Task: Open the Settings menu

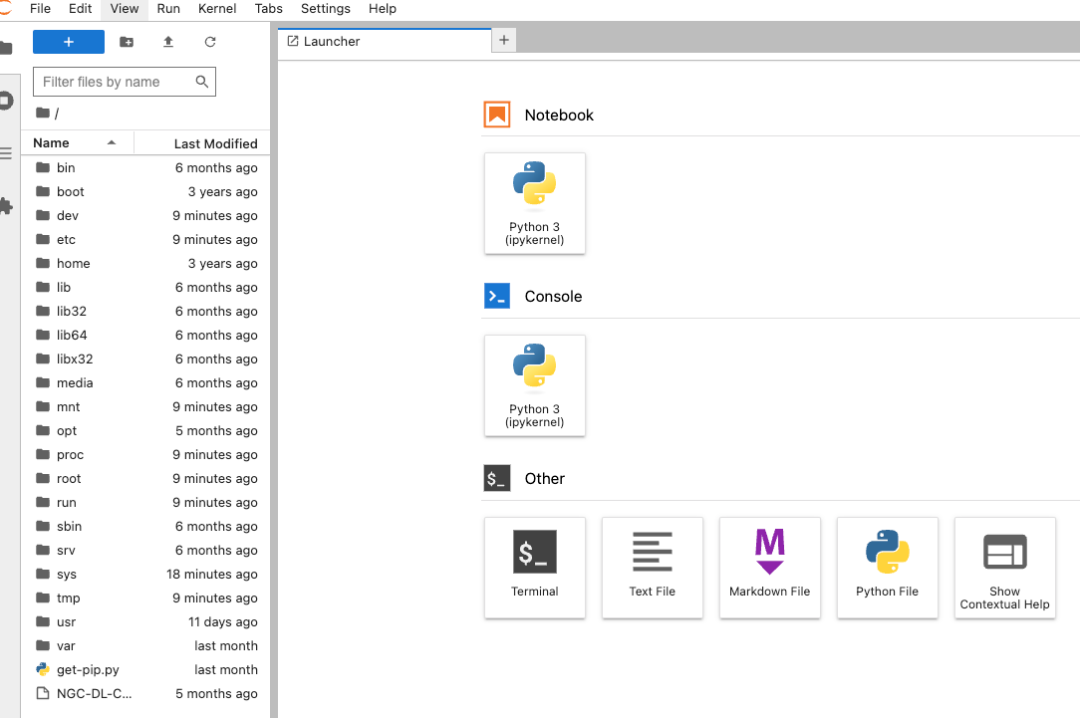Action: 325,9
